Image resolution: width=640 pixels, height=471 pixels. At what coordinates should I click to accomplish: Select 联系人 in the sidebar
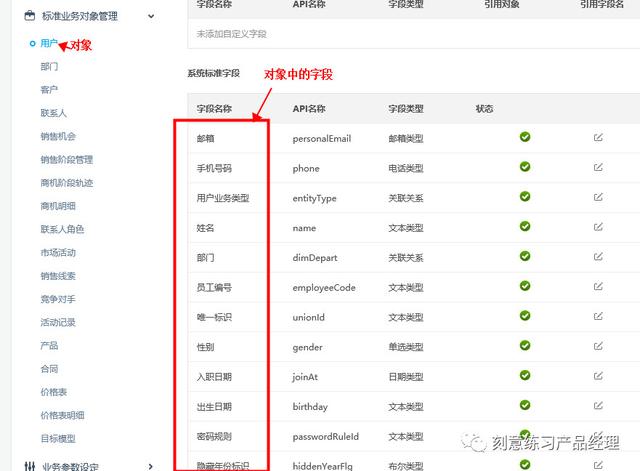tap(53, 113)
